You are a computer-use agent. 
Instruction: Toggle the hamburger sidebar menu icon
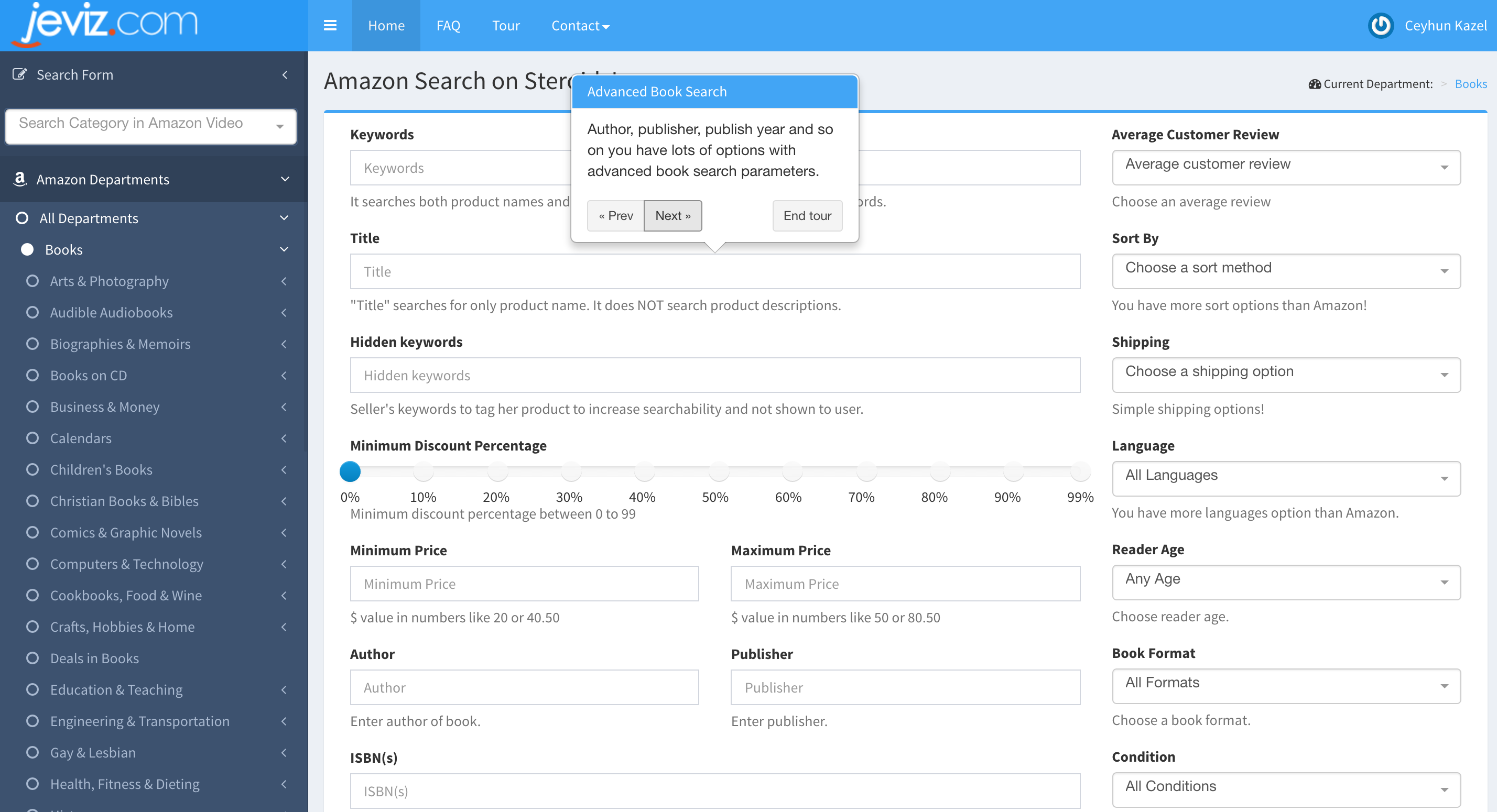click(330, 26)
